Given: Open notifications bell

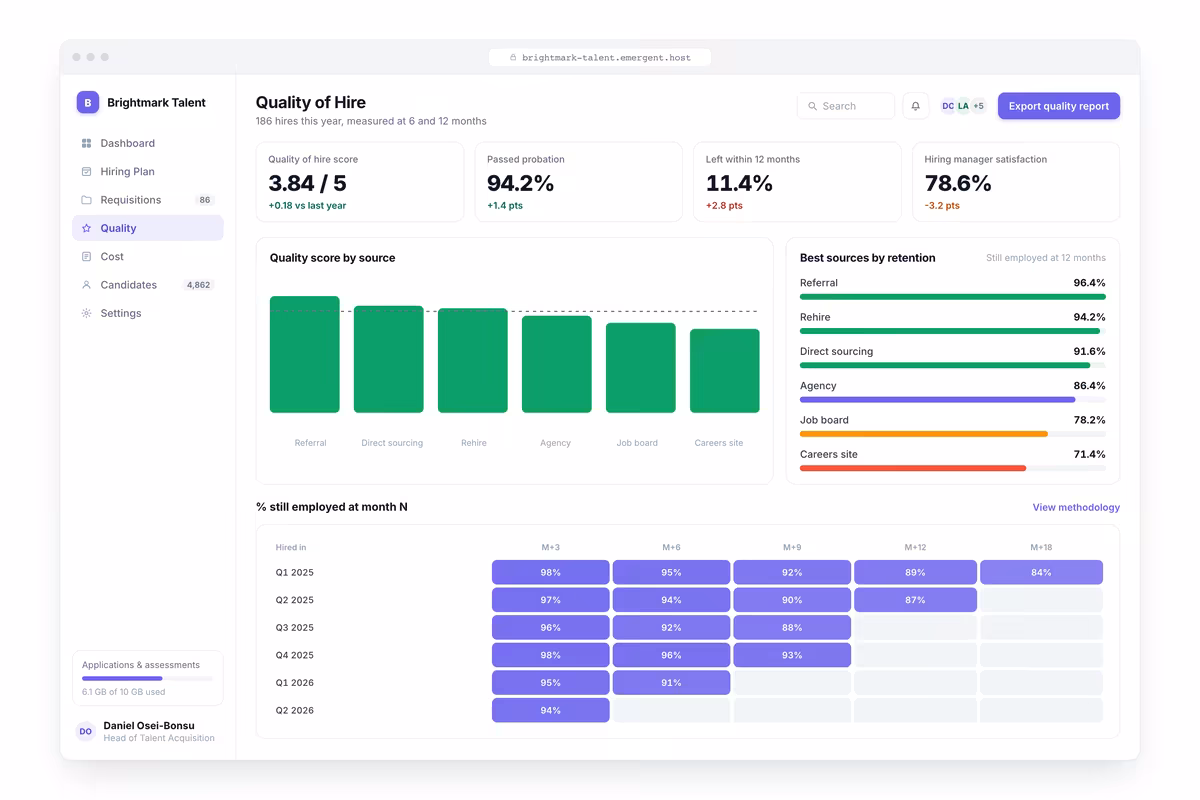Looking at the screenshot, I should [915, 106].
